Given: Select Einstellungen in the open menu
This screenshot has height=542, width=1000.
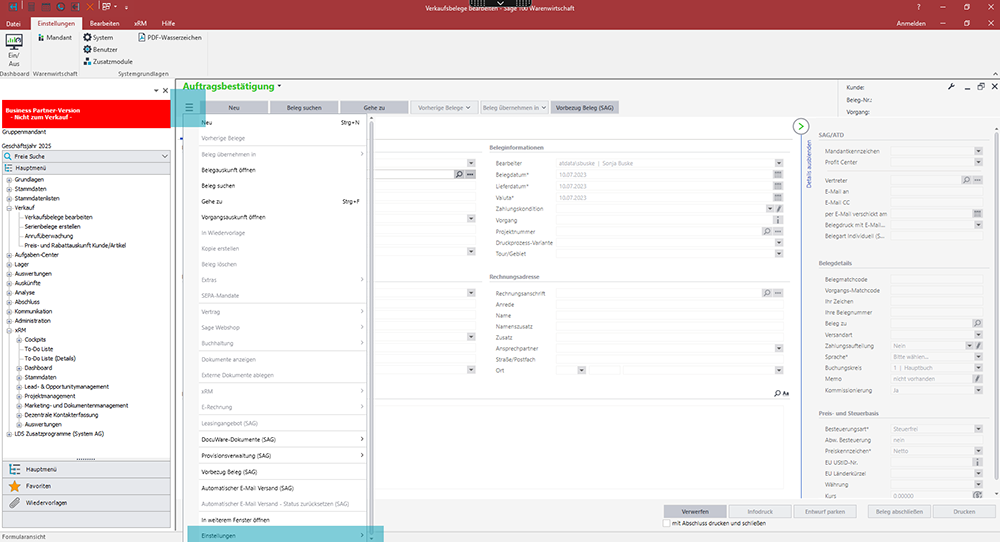Looking at the screenshot, I should (275, 536).
